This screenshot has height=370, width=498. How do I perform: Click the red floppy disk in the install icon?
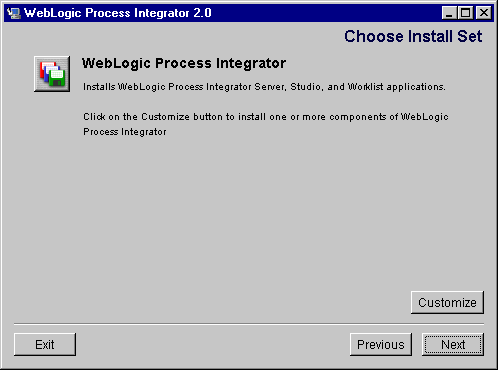45,68
